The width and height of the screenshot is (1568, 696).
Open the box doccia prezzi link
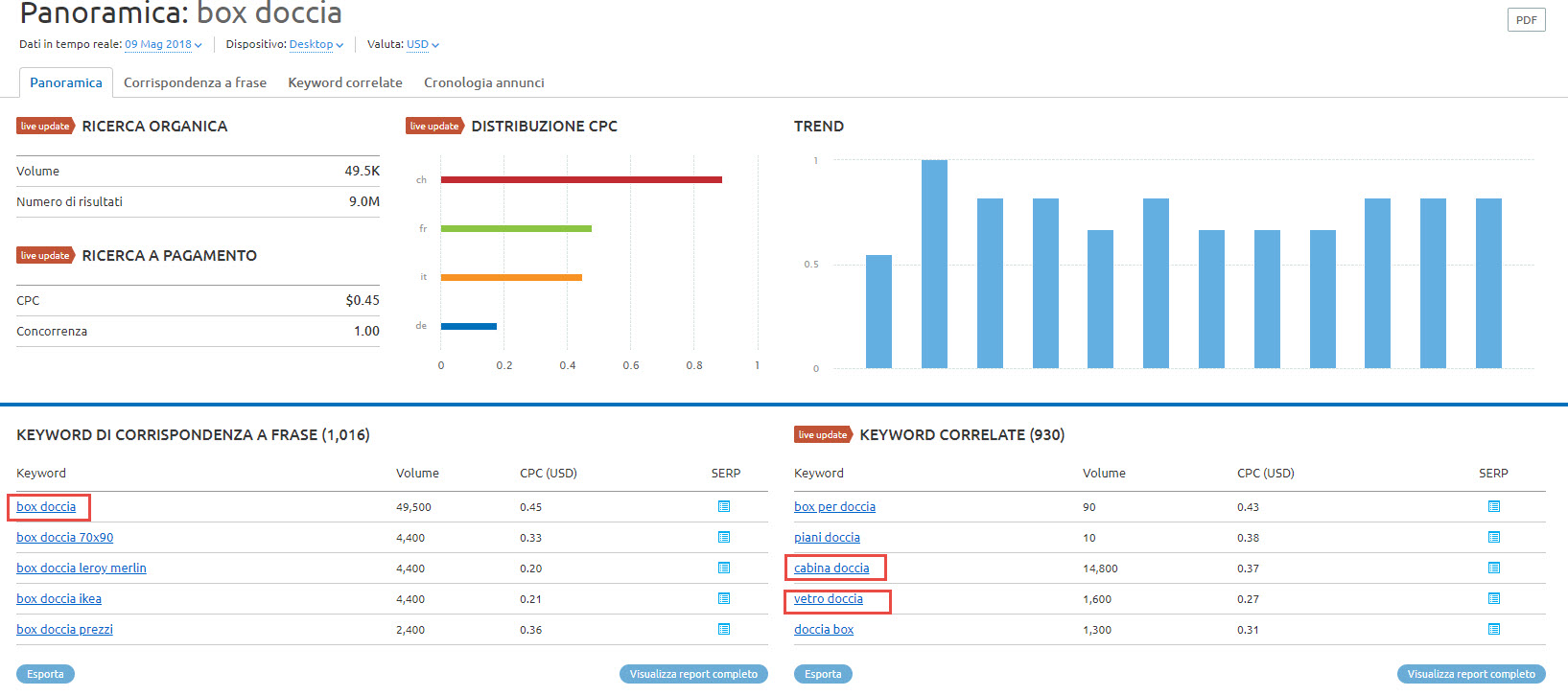coord(64,629)
